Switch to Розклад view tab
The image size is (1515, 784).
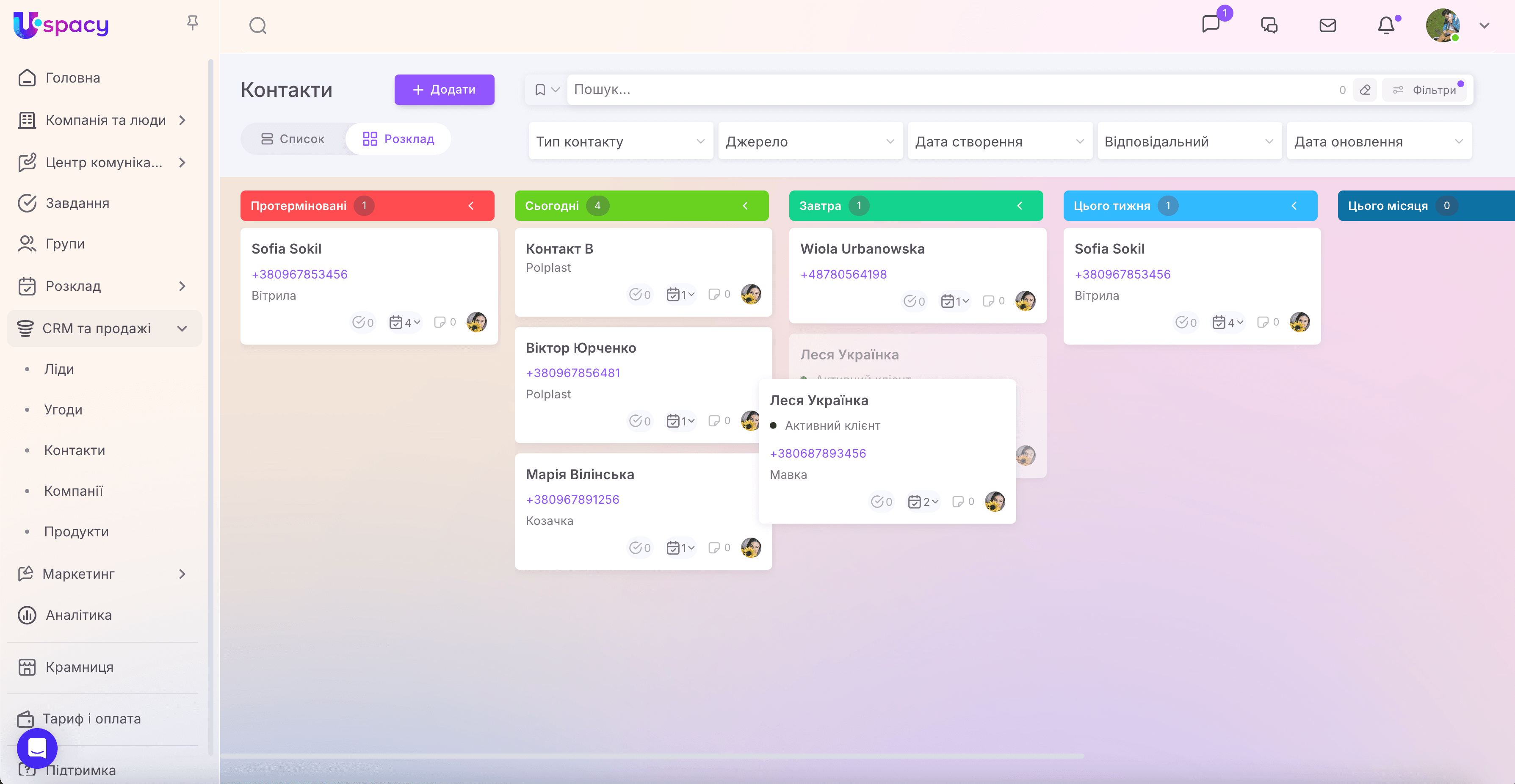point(398,139)
